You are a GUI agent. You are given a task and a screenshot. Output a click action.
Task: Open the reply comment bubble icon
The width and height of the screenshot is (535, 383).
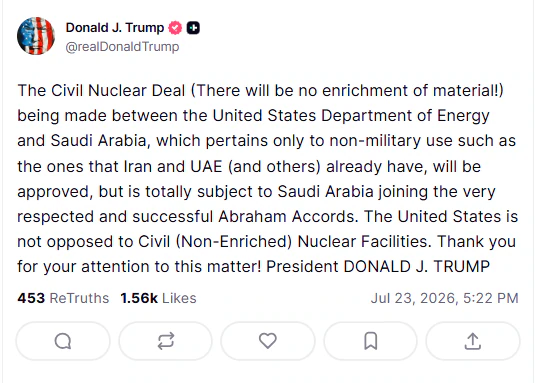[63, 341]
